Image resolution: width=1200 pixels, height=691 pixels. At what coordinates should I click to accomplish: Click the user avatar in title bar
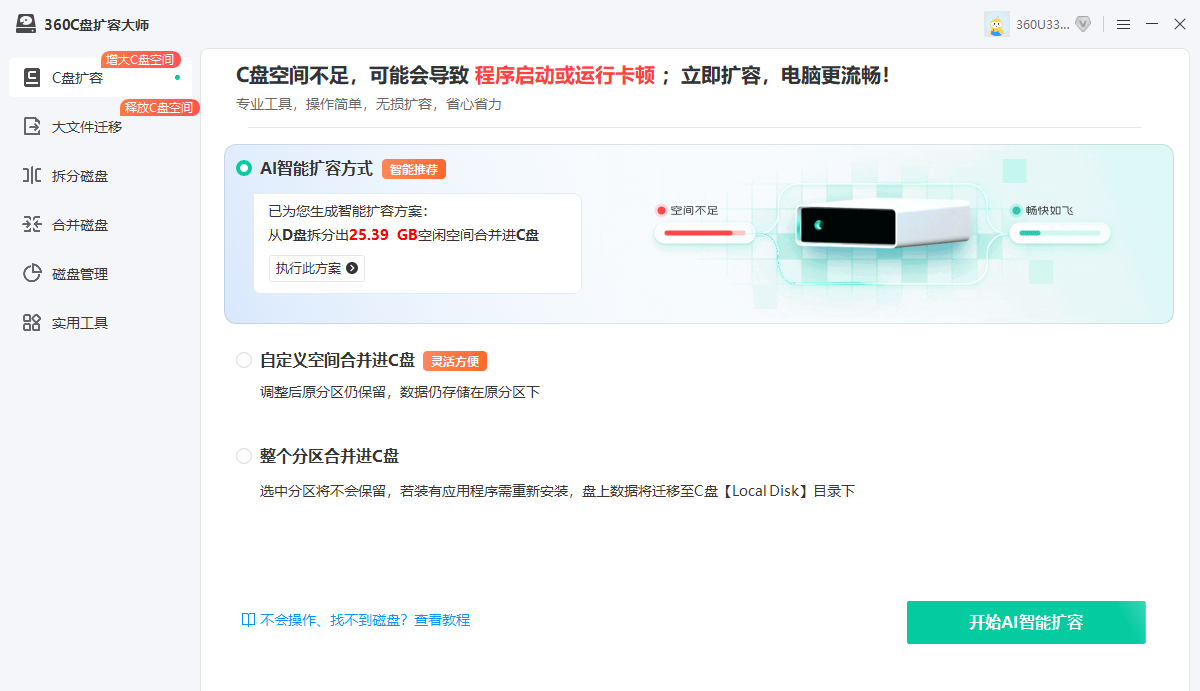pyautogui.click(x=997, y=24)
